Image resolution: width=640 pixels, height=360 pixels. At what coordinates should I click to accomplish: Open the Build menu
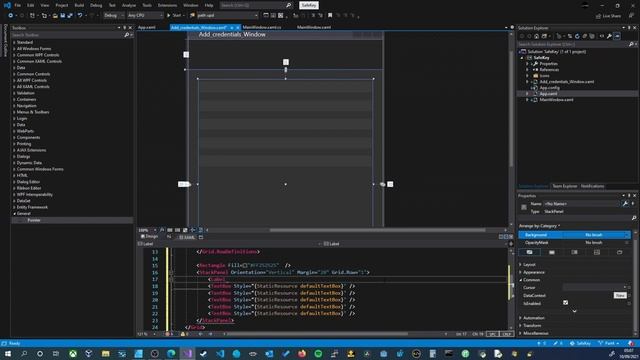[x=79, y=5]
